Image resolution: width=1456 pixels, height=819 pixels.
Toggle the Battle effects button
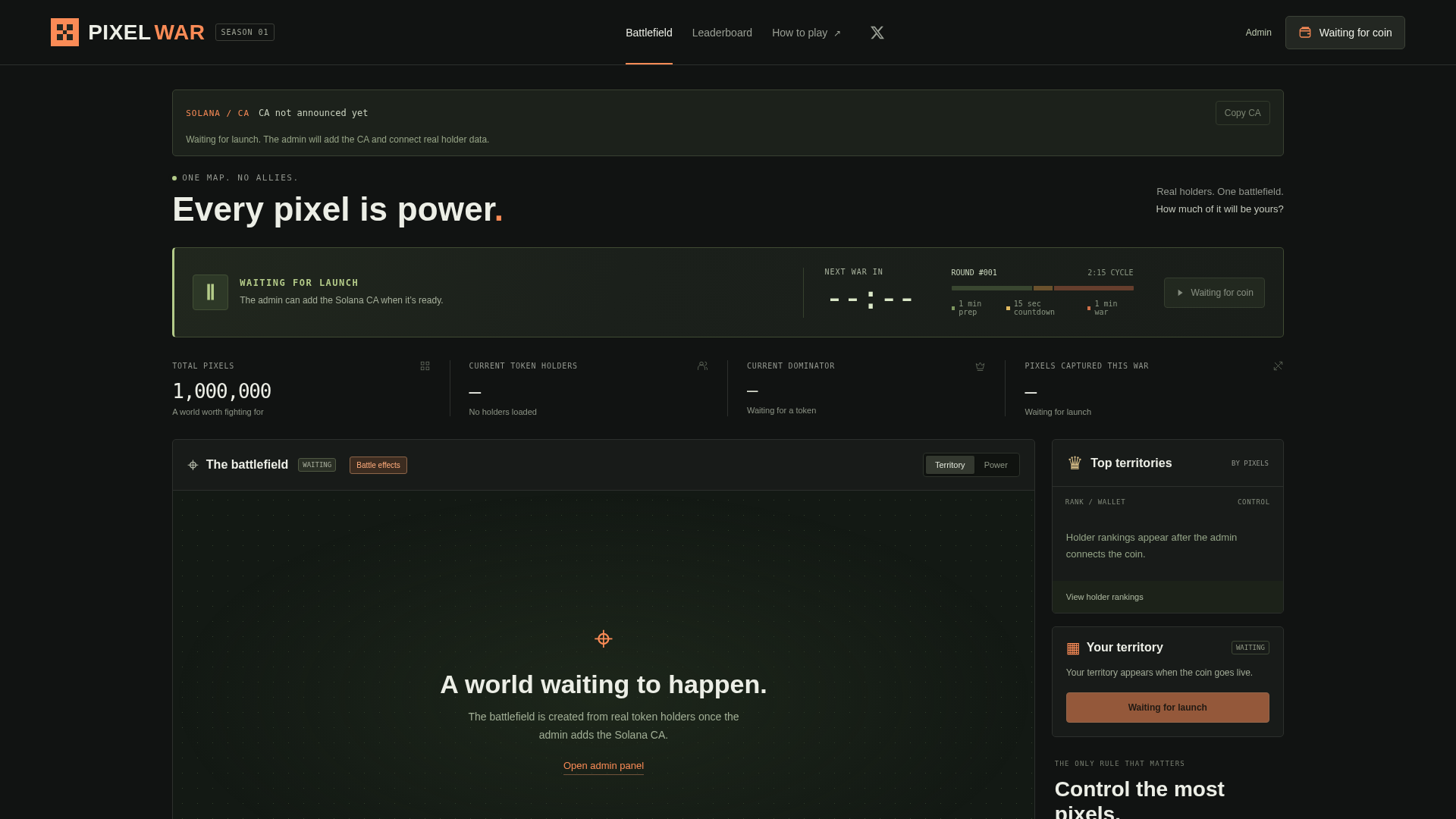pos(378,465)
